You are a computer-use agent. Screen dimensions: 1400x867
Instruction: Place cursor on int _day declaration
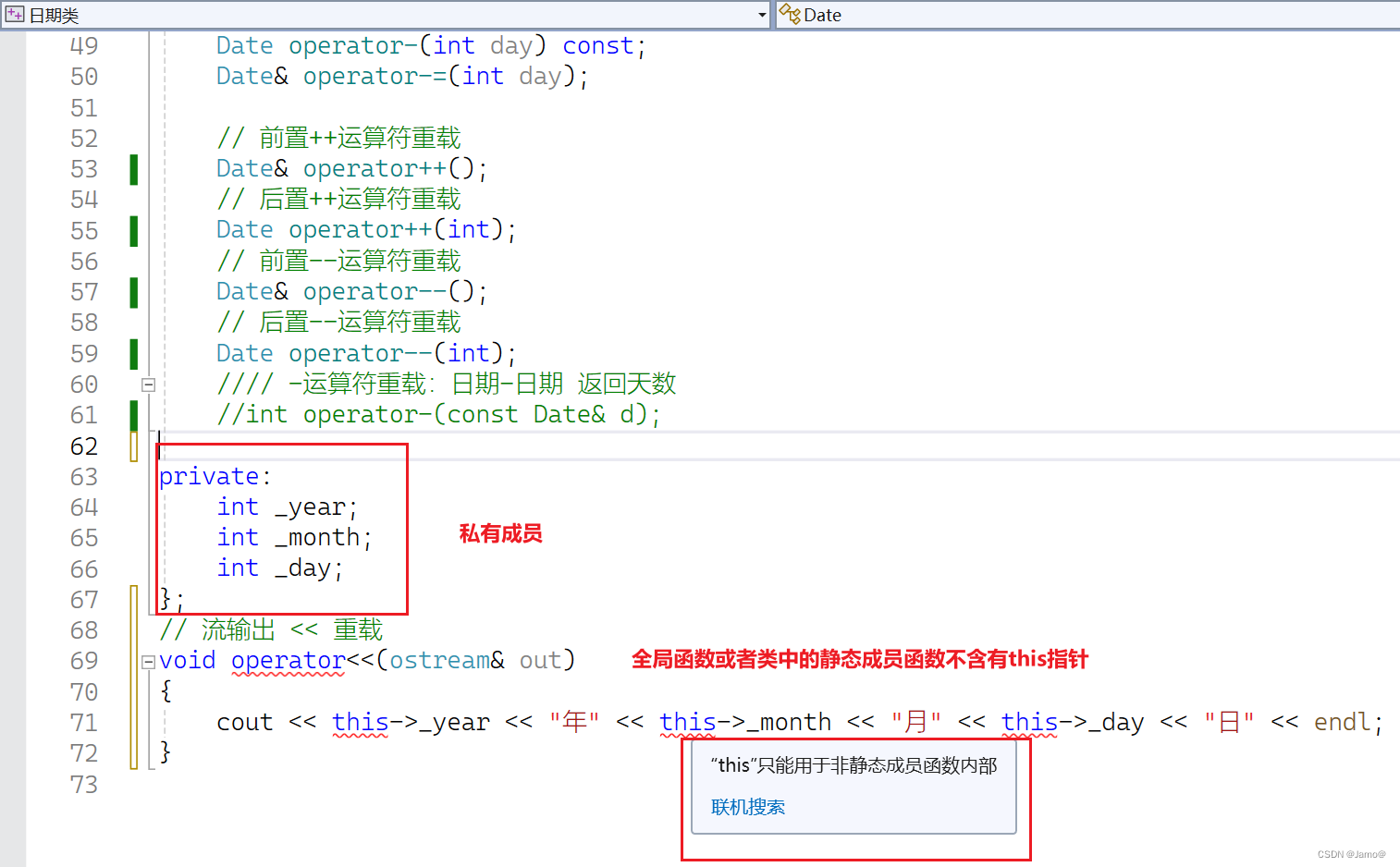(279, 568)
